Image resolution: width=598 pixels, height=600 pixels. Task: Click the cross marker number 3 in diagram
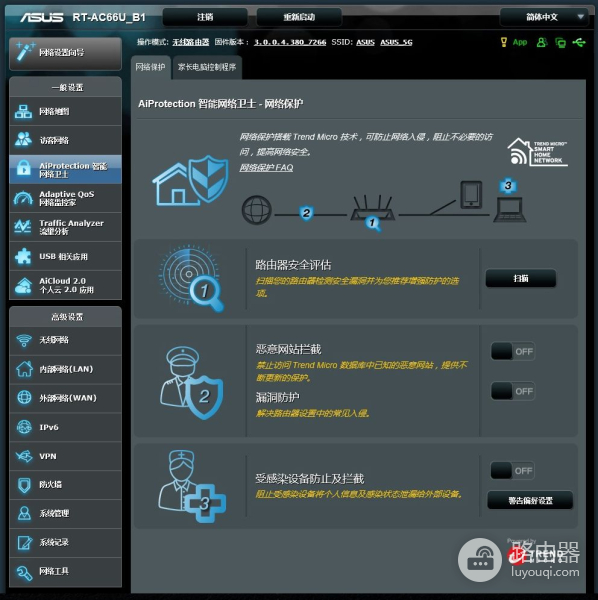pyautogui.click(x=508, y=186)
